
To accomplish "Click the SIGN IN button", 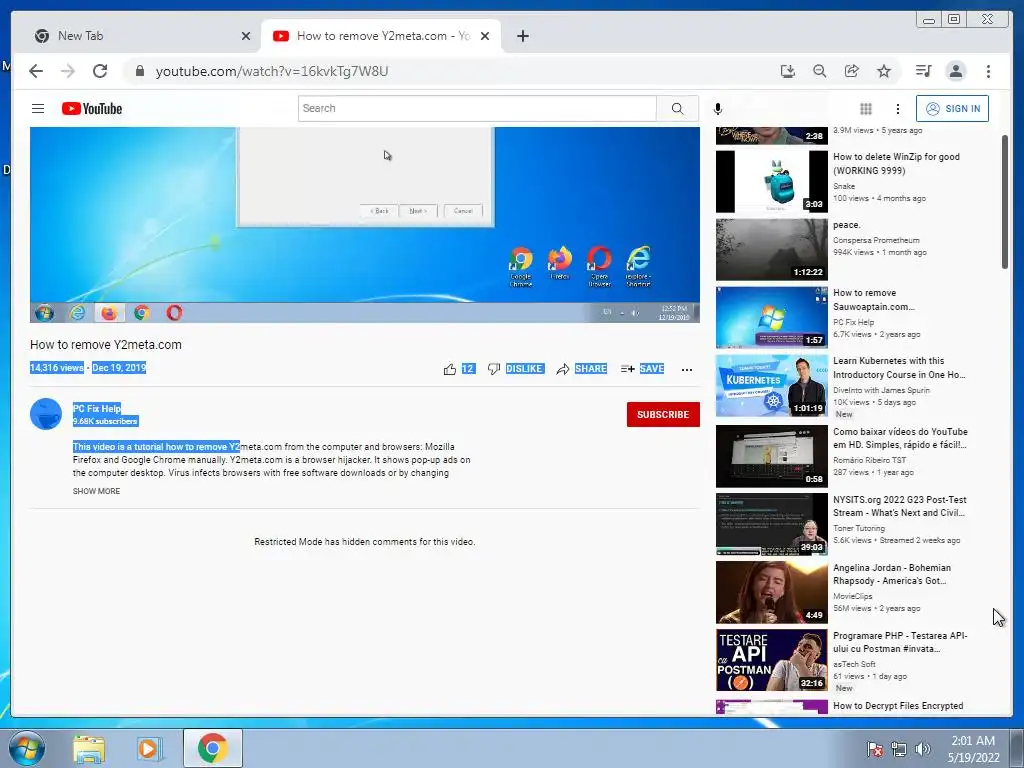I will tap(952, 108).
